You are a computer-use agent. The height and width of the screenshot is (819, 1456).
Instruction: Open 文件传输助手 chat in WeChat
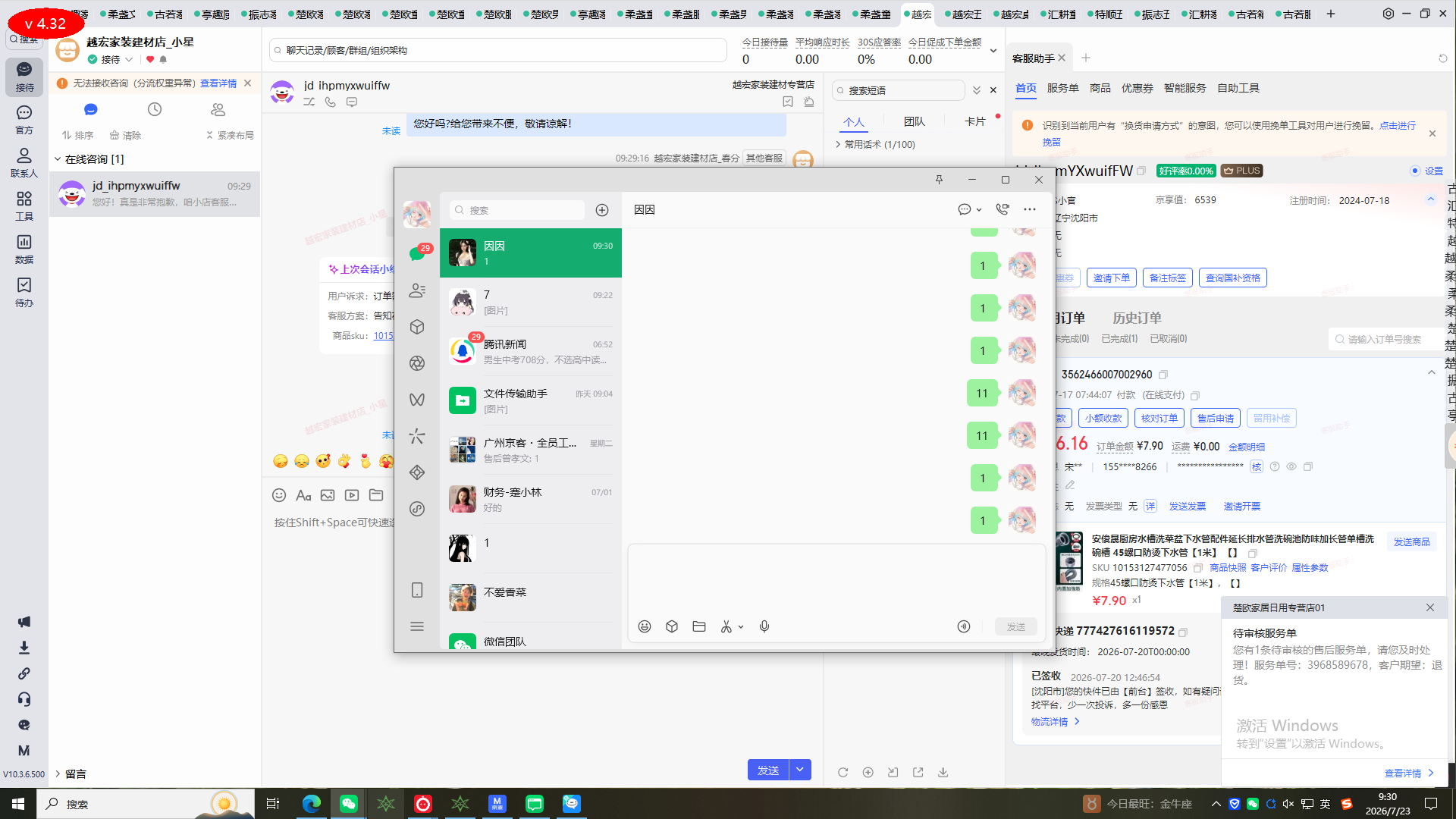coord(531,400)
